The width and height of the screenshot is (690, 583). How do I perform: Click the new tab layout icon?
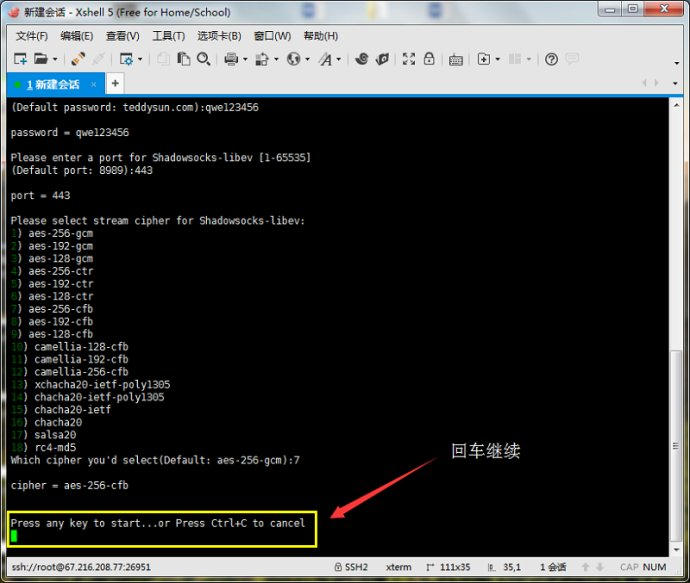(484, 59)
